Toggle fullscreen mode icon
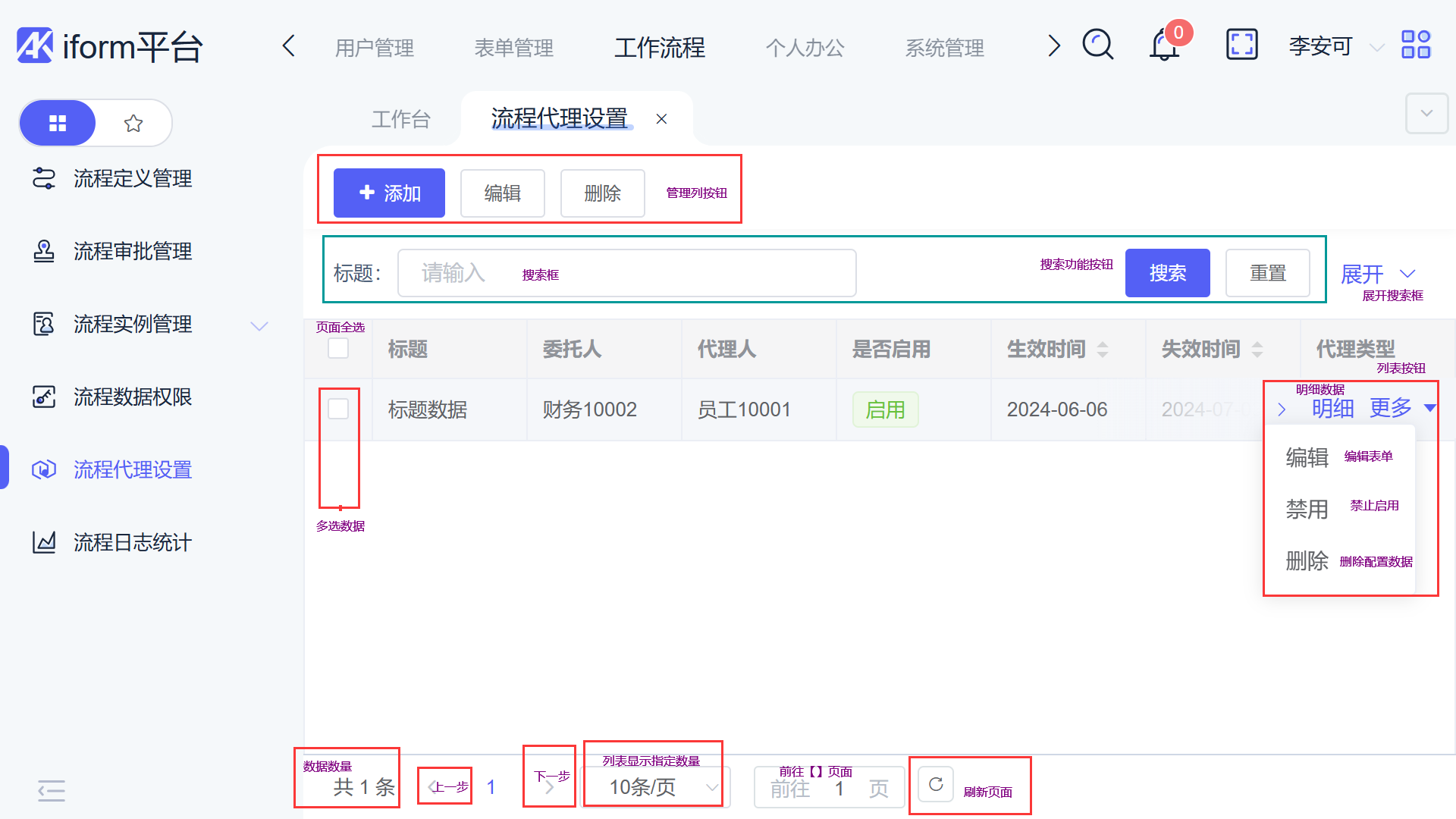This screenshot has height=819, width=1456. point(1241,45)
